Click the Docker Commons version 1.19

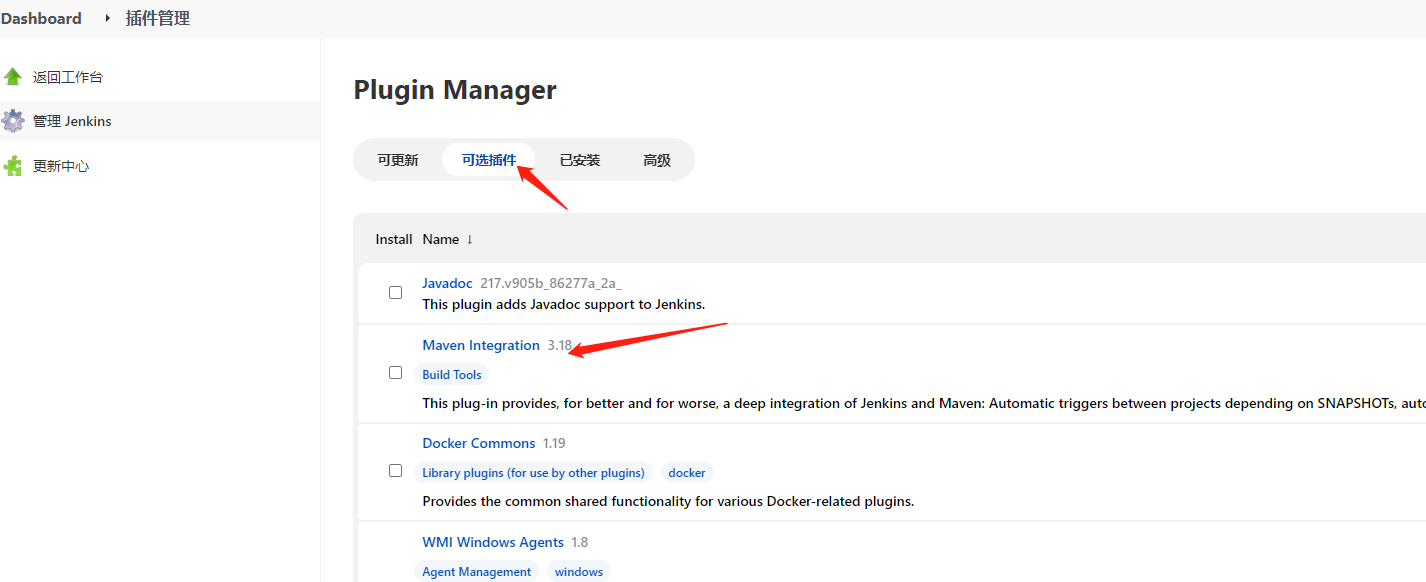point(554,443)
